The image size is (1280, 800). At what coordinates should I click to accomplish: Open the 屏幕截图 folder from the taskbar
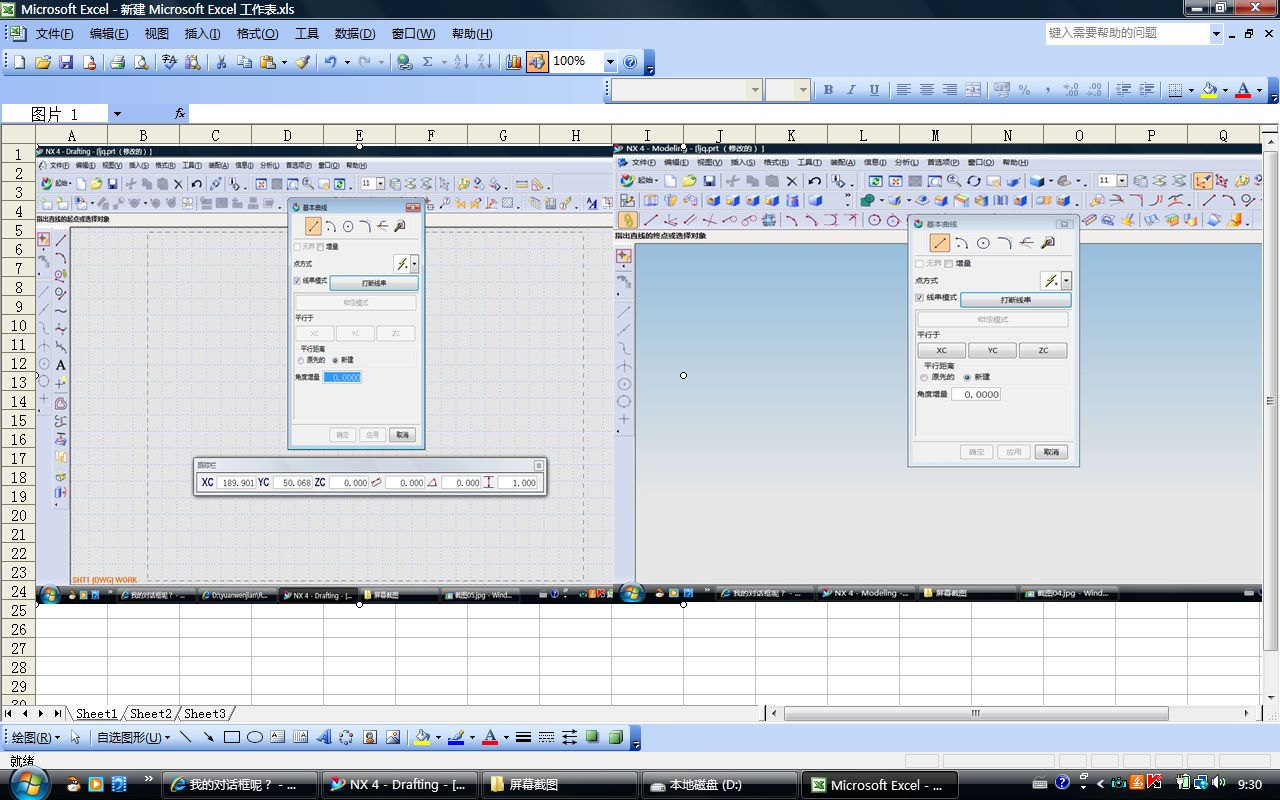(558, 785)
